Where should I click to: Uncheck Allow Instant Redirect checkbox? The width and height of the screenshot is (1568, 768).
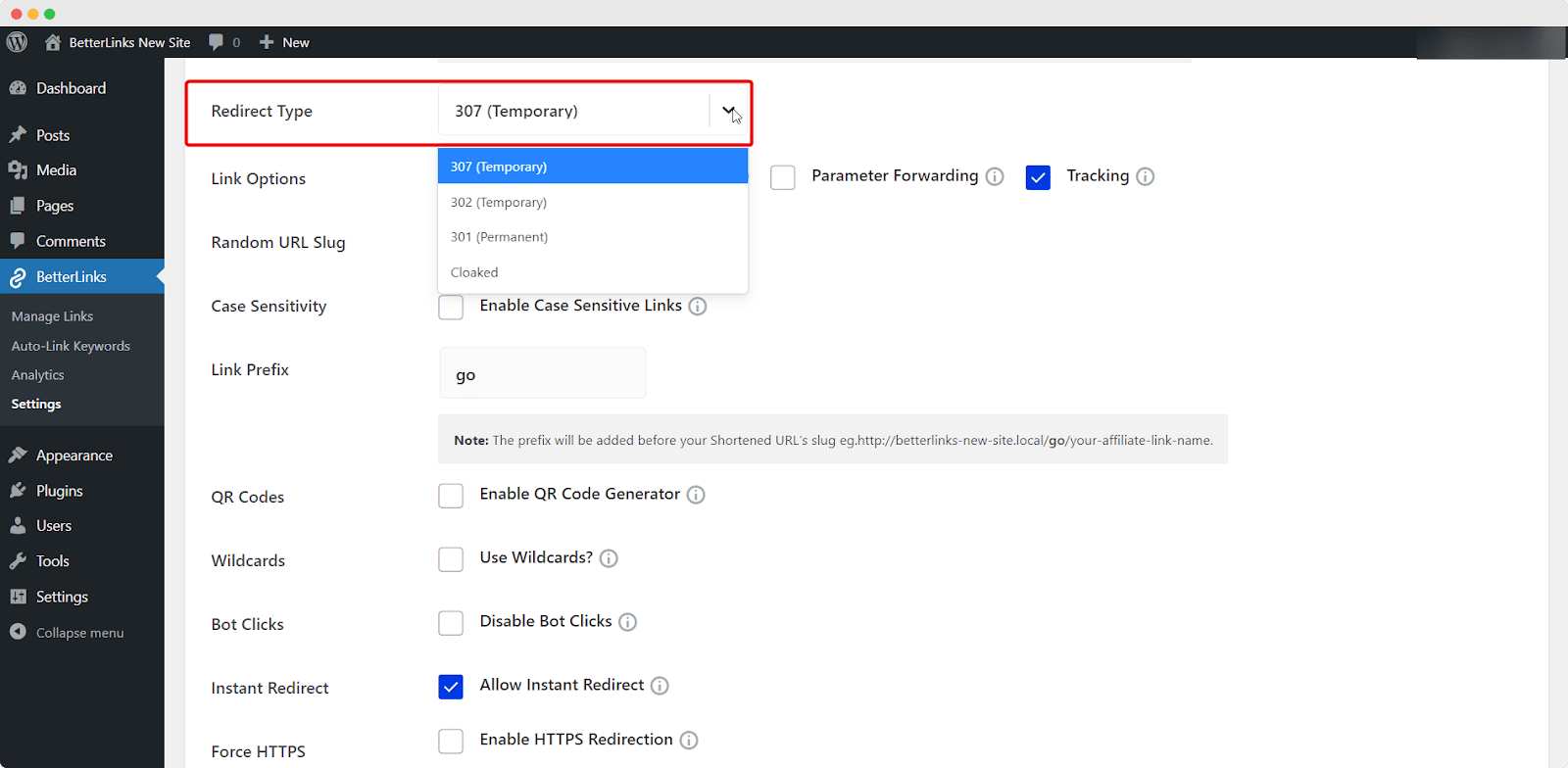pyautogui.click(x=451, y=687)
